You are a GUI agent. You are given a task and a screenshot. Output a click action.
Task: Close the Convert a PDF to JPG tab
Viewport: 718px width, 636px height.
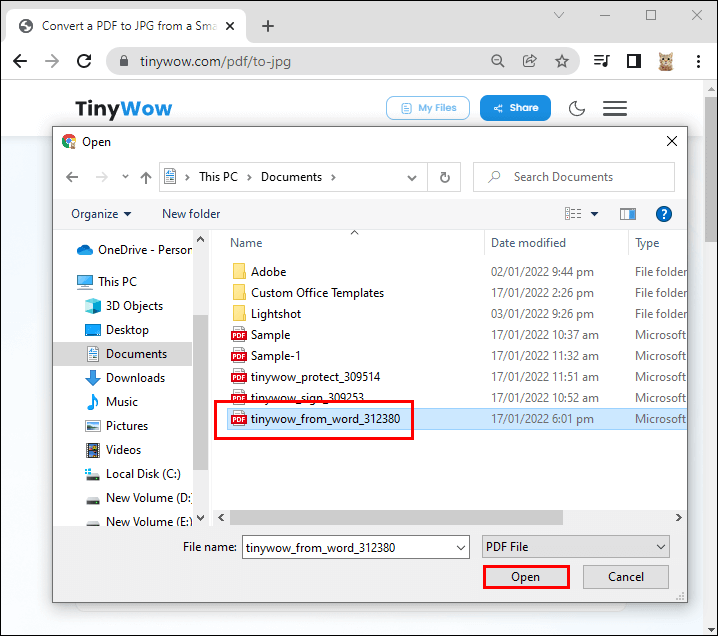[230, 26]
